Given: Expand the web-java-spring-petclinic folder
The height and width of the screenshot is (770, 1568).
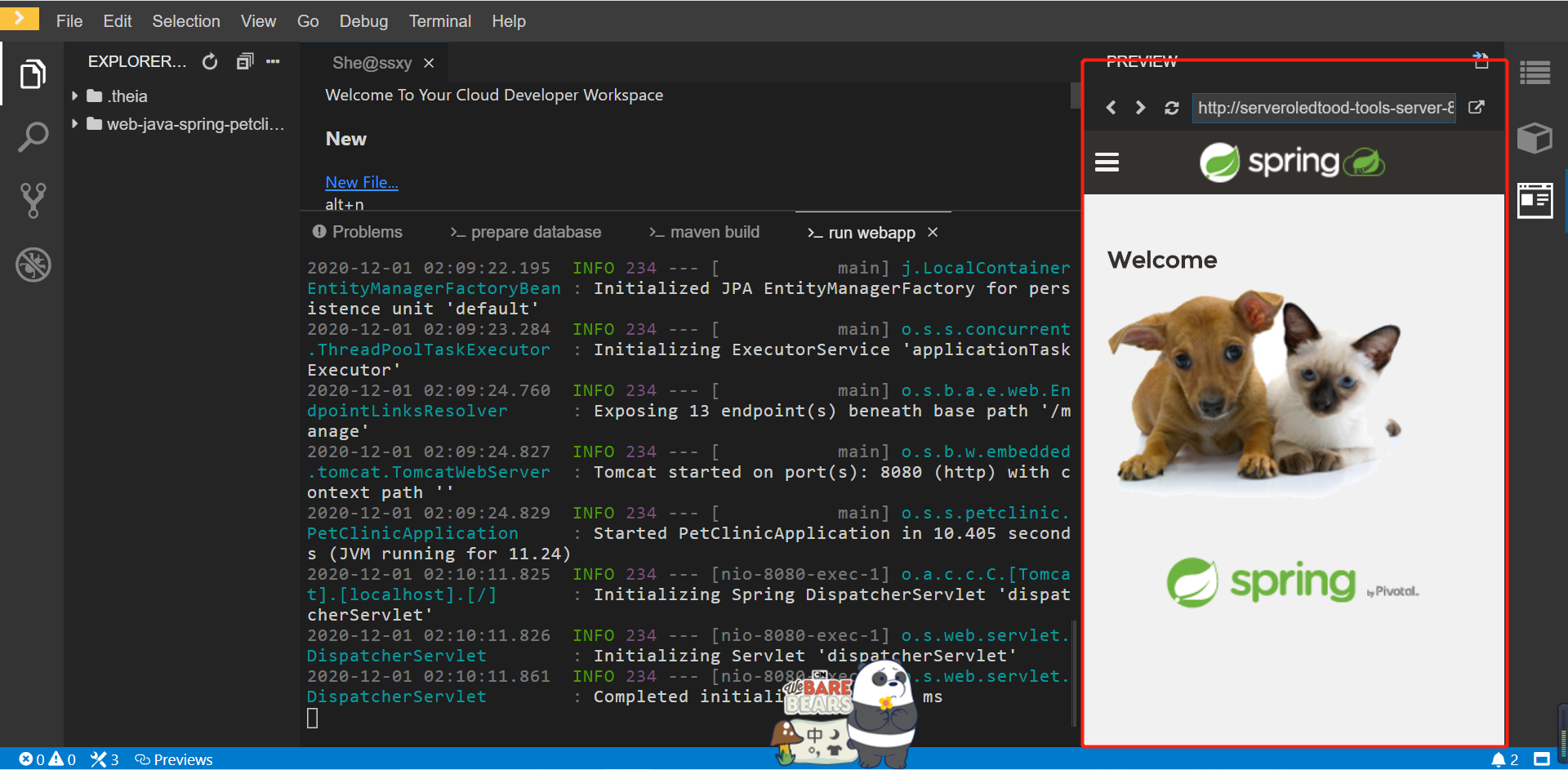Looking at the screenshot, I should (74, 124).
